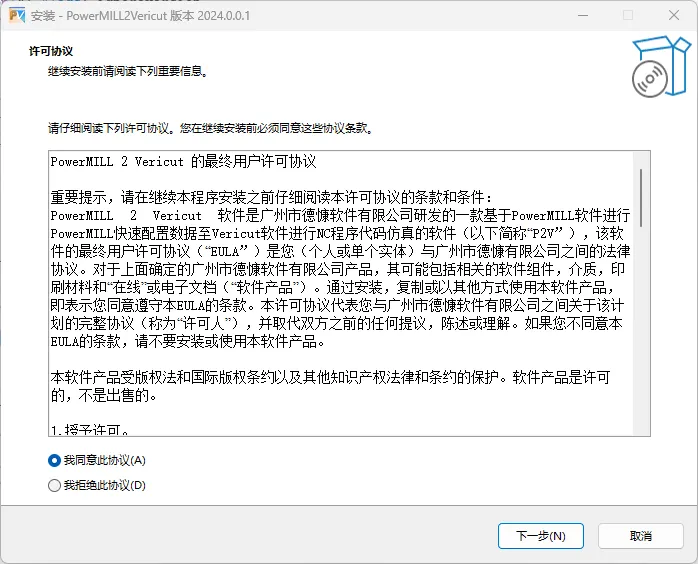Click the line 'EULA的条款,请不要安装或使用本软件产品。'
The height and width of the screenshot is (564, 698).
coord(188,341)
